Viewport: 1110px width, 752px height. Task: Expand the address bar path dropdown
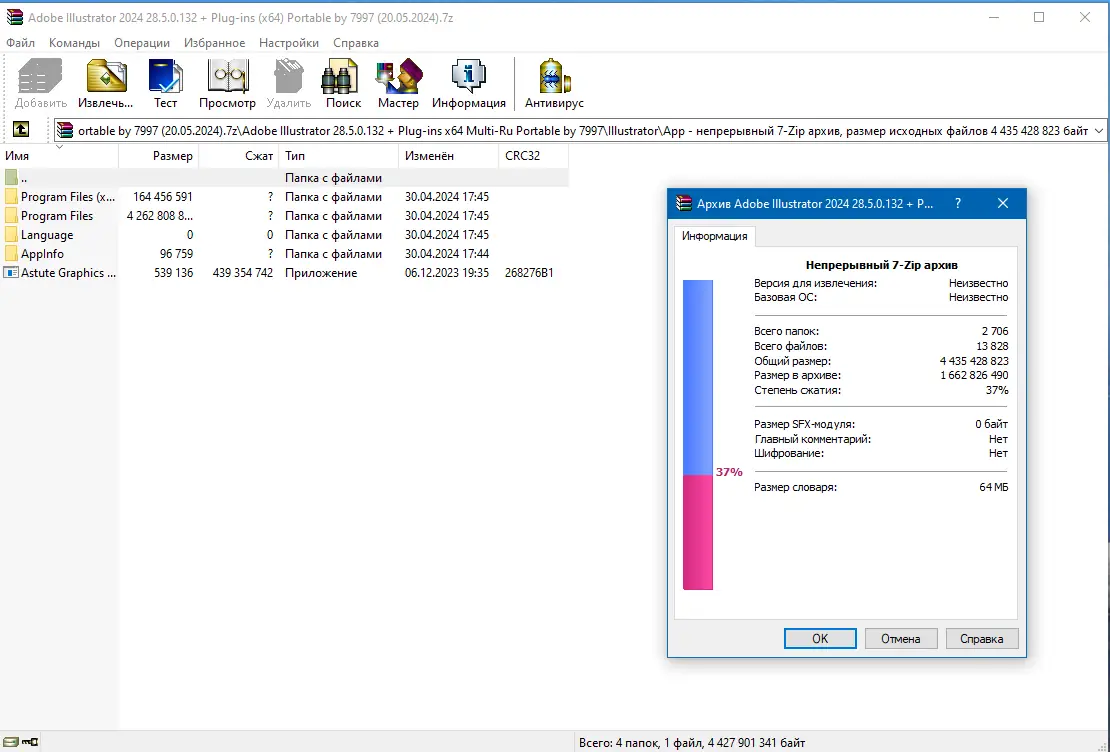point(1099,130)
